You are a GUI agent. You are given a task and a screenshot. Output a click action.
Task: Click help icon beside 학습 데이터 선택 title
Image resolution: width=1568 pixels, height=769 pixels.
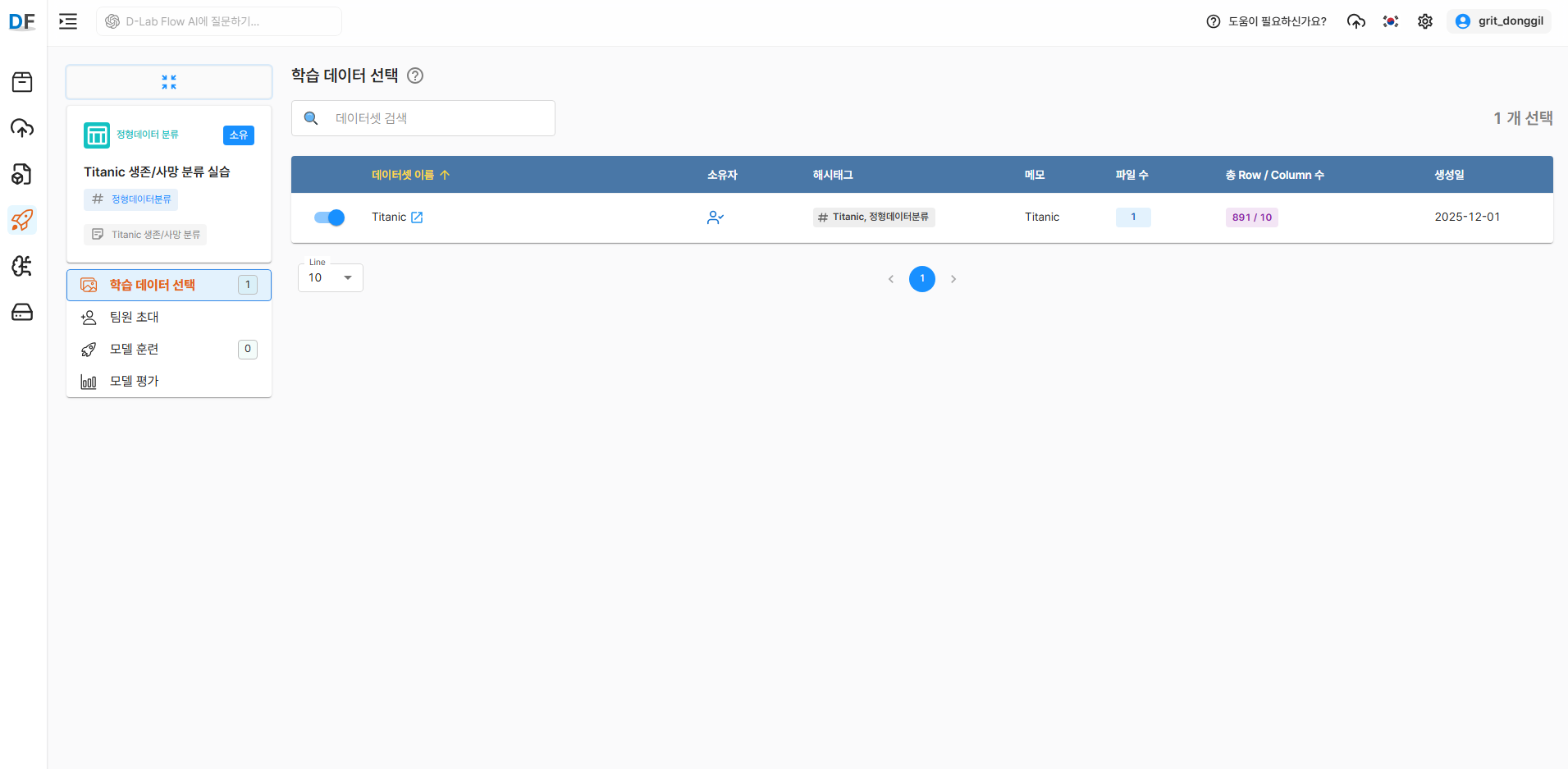coord(415,76)
